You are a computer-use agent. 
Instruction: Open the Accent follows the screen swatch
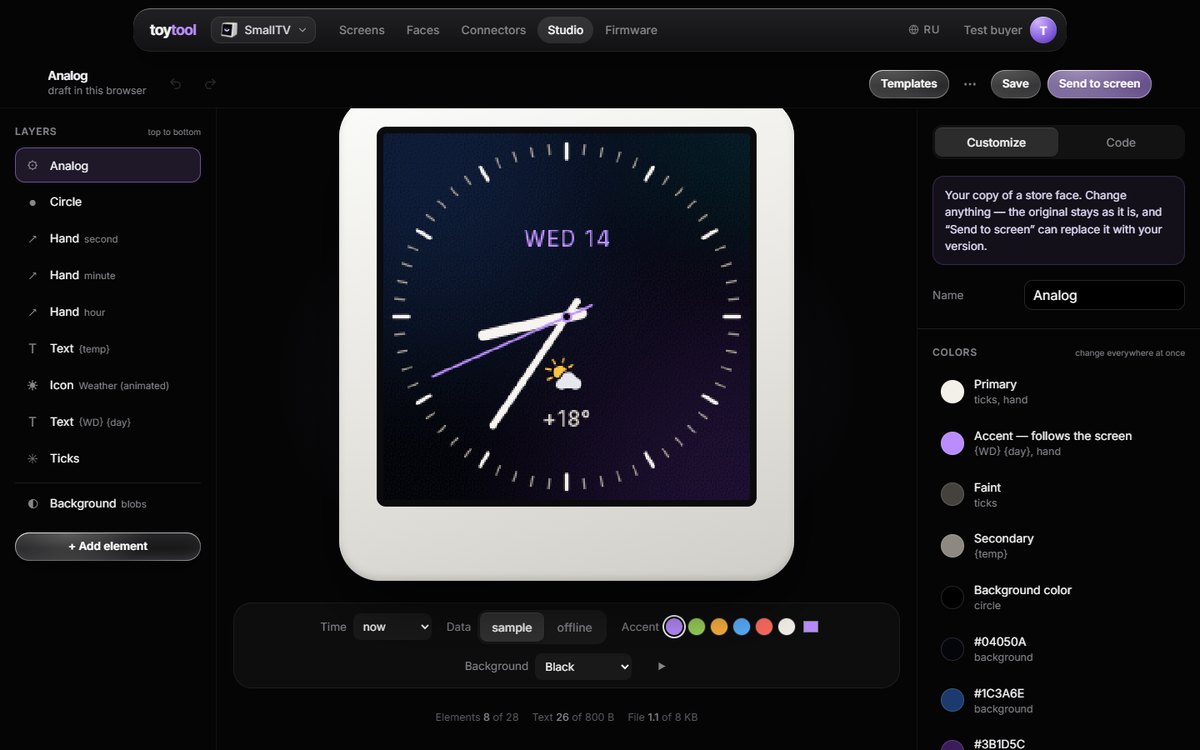coord(952,443)
